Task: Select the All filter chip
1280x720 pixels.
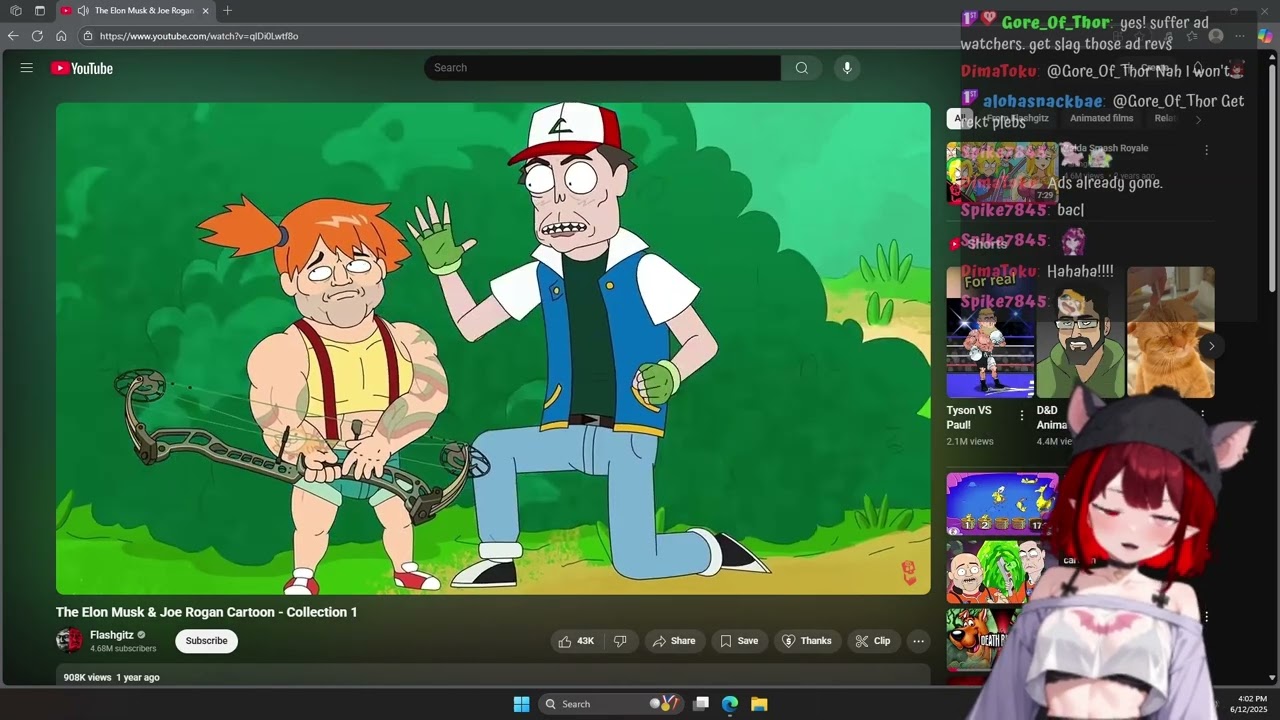Action: coord(958,118)
